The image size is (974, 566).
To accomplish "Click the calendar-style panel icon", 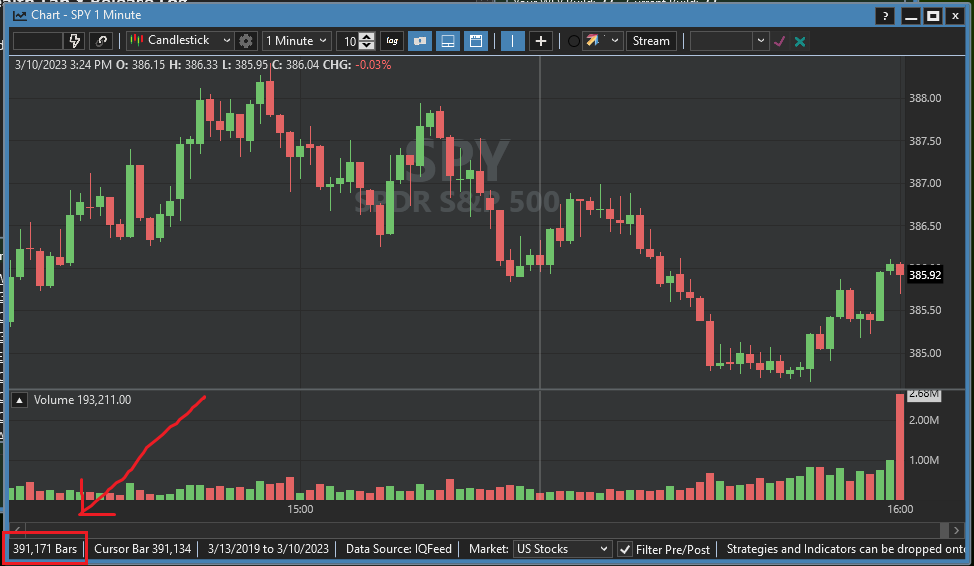I will click(x=476, y=41).
